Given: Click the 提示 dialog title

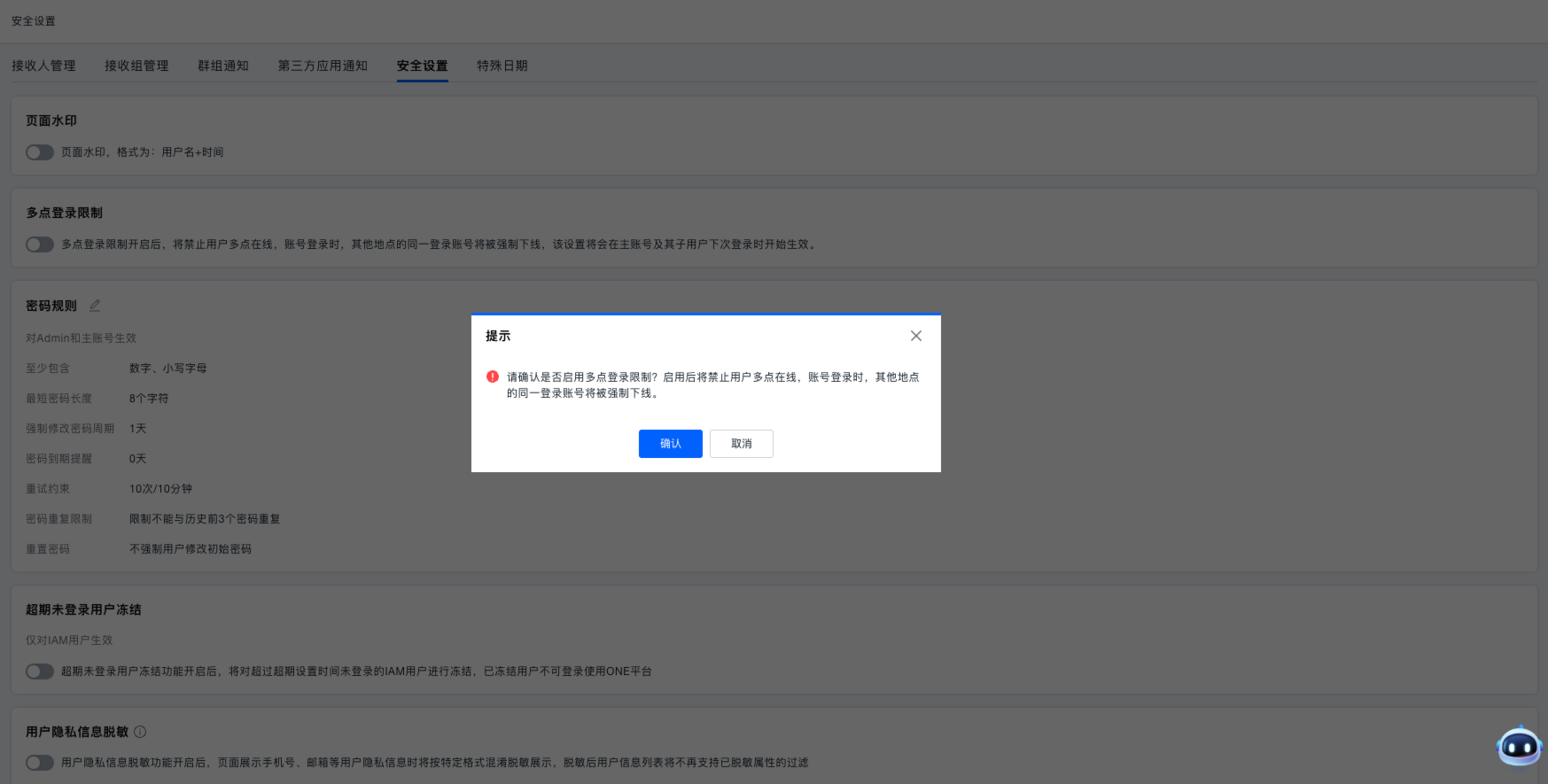Looking at the screenshot, I should 498,336.
